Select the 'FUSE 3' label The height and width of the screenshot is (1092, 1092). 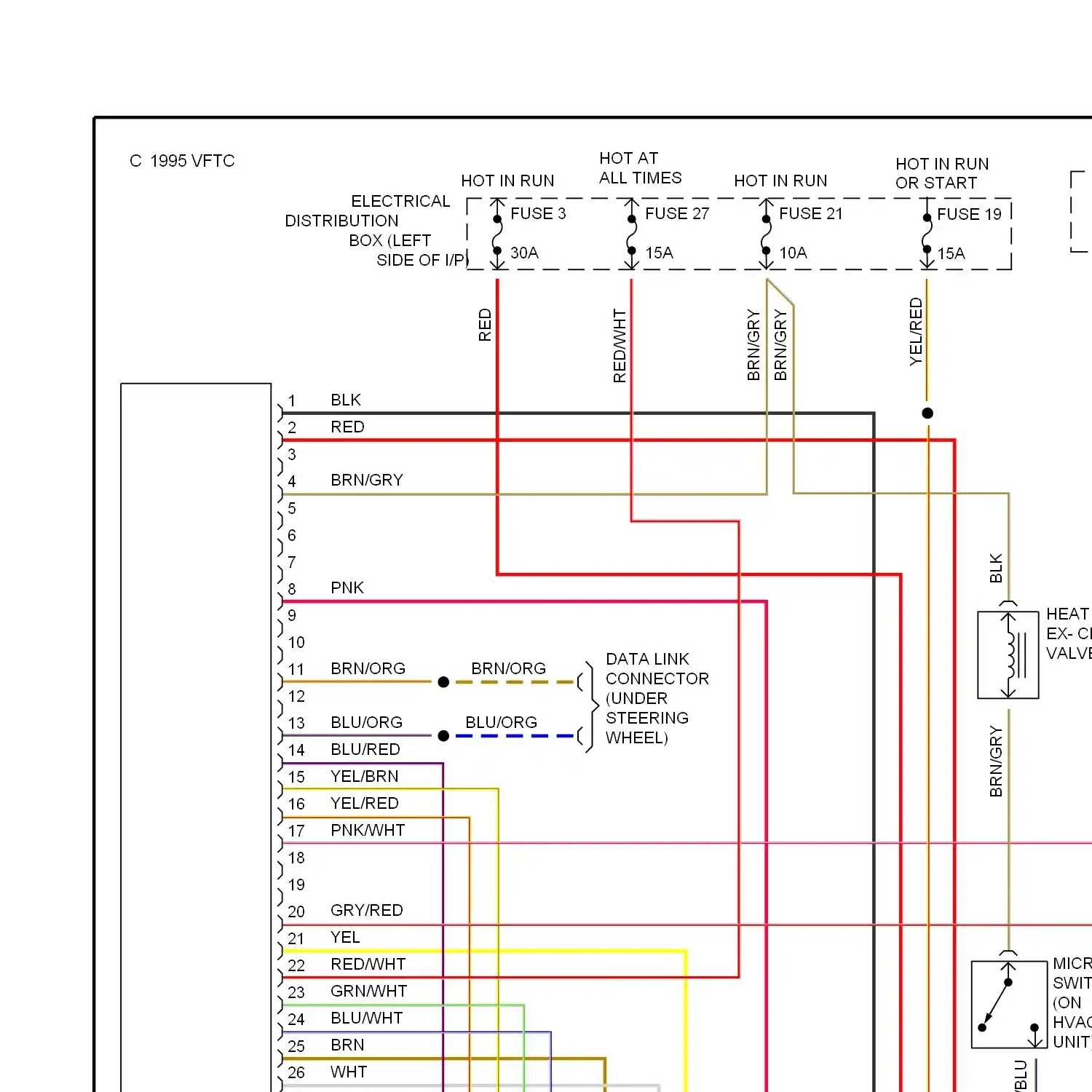click(538, 213)
